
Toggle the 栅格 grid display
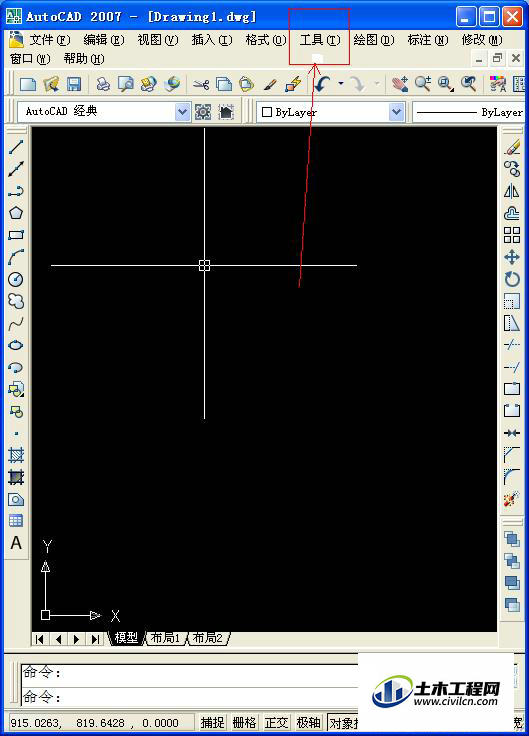(x=245, y=722)
